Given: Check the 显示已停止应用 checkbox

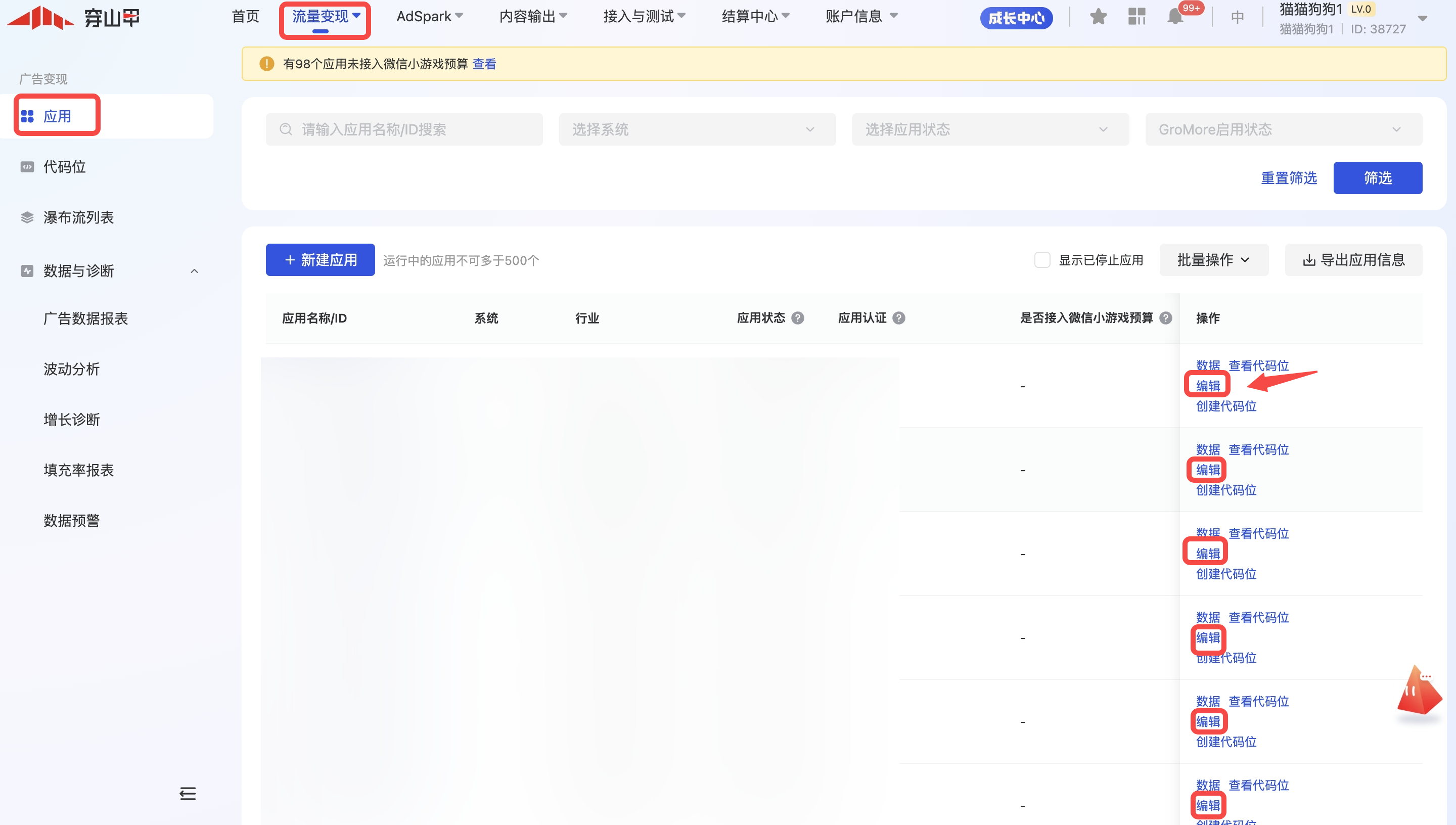Looking at the screenshot, I should coord(1042,260).
